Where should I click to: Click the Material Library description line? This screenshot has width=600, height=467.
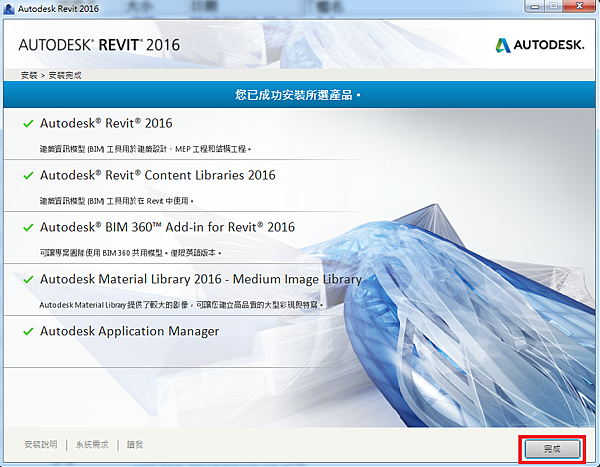(181, 305)
